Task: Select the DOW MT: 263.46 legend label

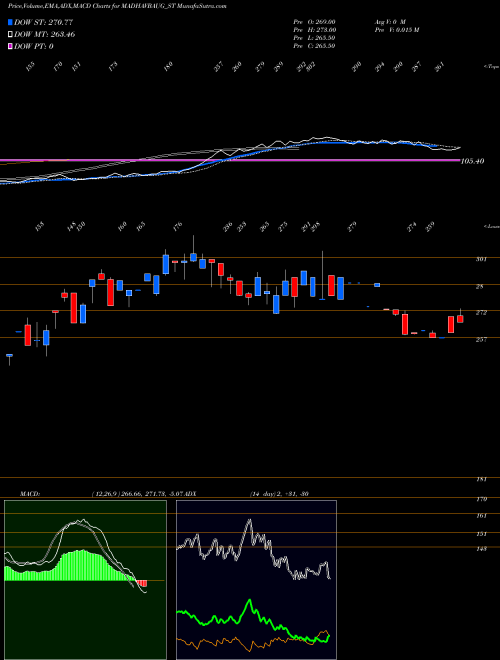Action: point(45,35)
